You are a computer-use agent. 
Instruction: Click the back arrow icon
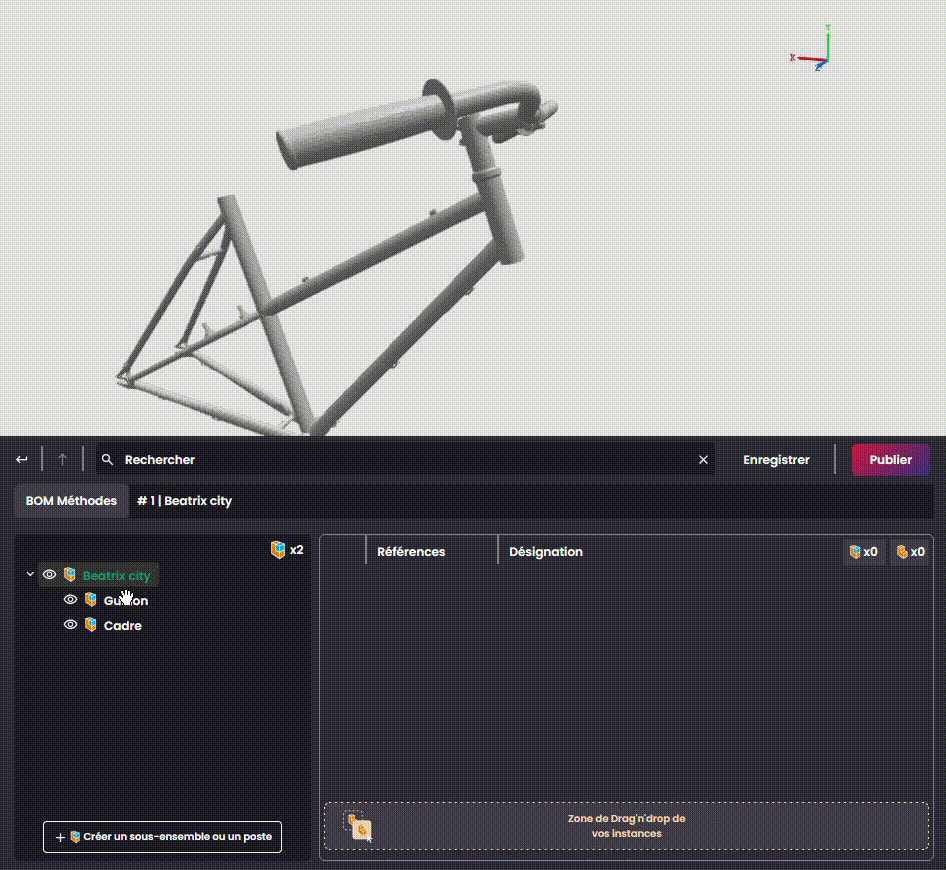coord(22,460)
